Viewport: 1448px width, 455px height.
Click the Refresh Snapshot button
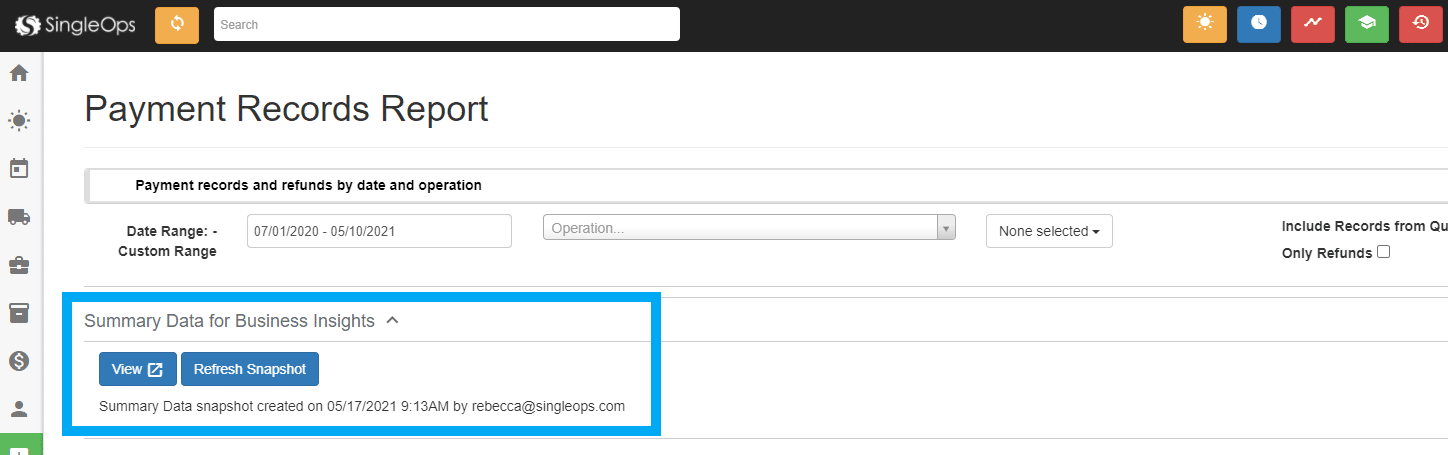(x=250, y=369)
